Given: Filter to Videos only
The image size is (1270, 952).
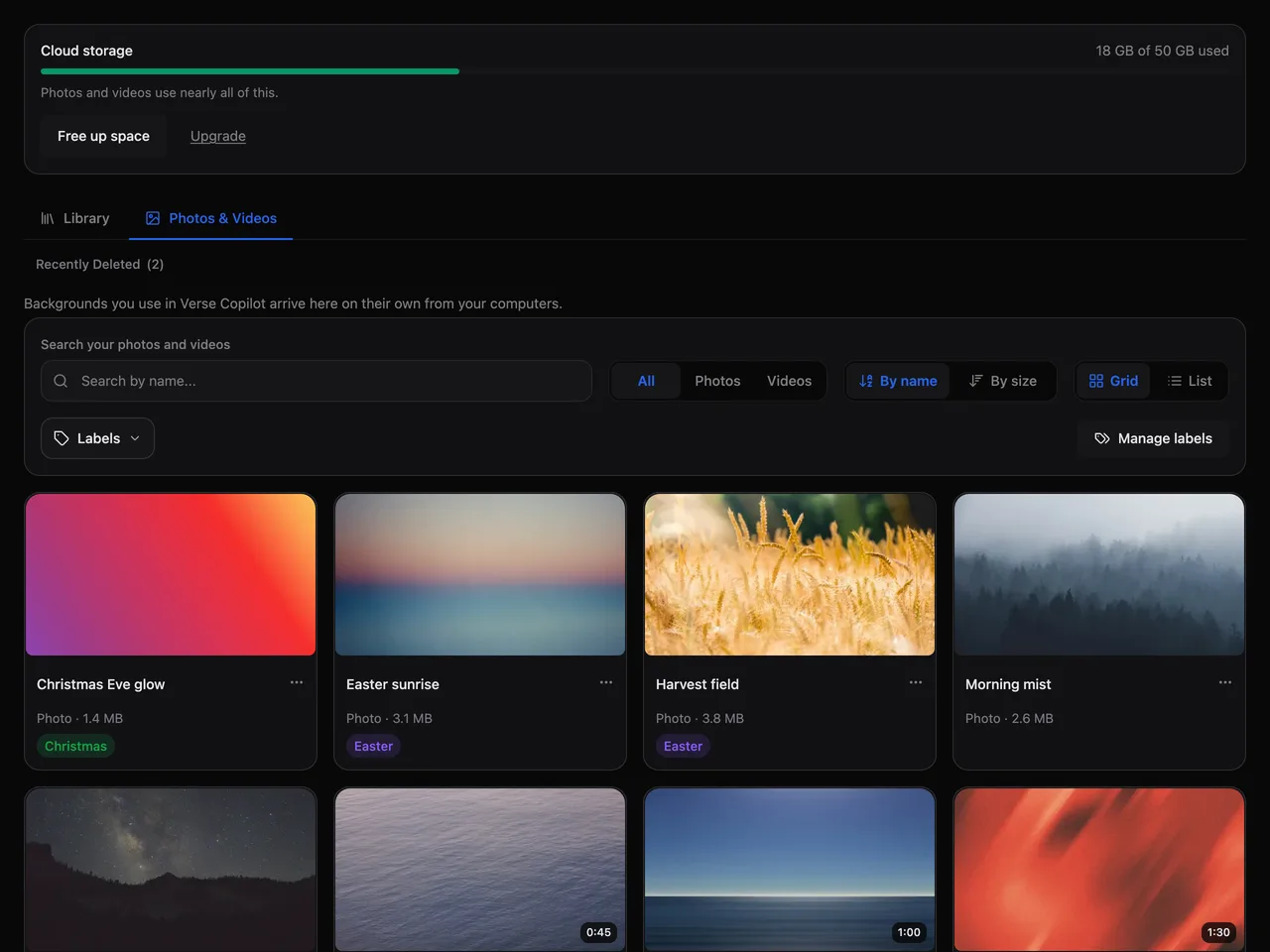Looking at the screenshot, I should (x=789, y=381).
